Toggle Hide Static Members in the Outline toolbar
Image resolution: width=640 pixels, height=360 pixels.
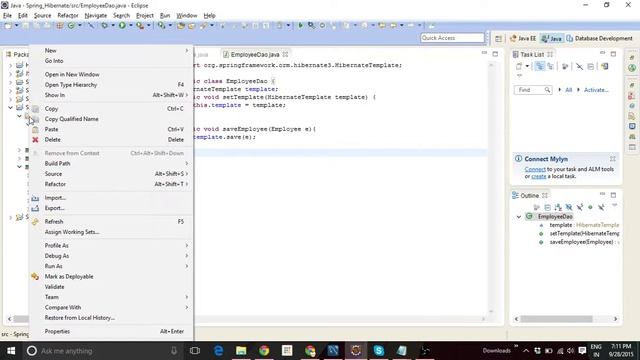tap(579, 207)
